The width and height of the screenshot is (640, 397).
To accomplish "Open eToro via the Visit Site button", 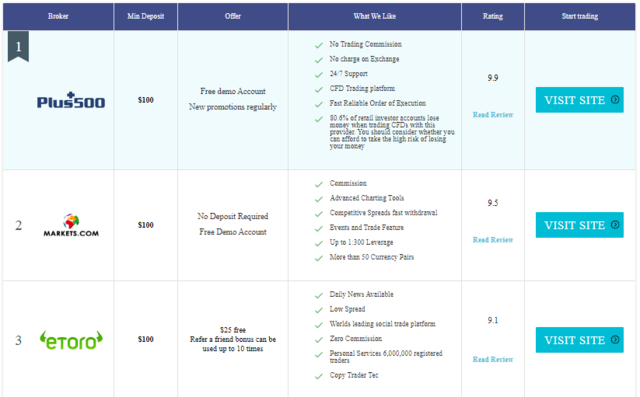I will coord(580,340).
